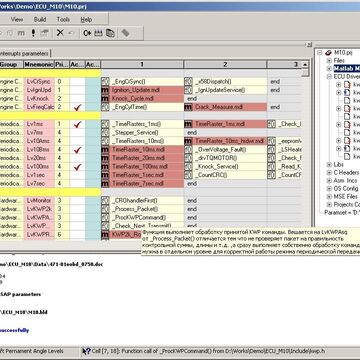Click the hammer build toolbar icon
360x360 pixels.
[44, 33]
